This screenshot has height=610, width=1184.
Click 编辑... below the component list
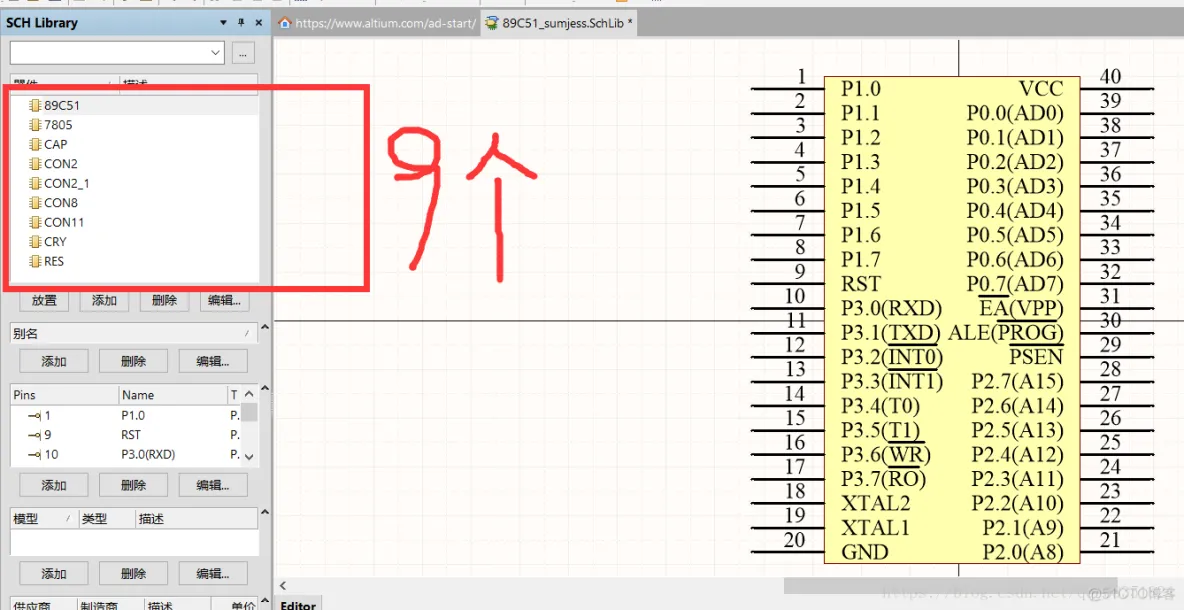point(224,300)
